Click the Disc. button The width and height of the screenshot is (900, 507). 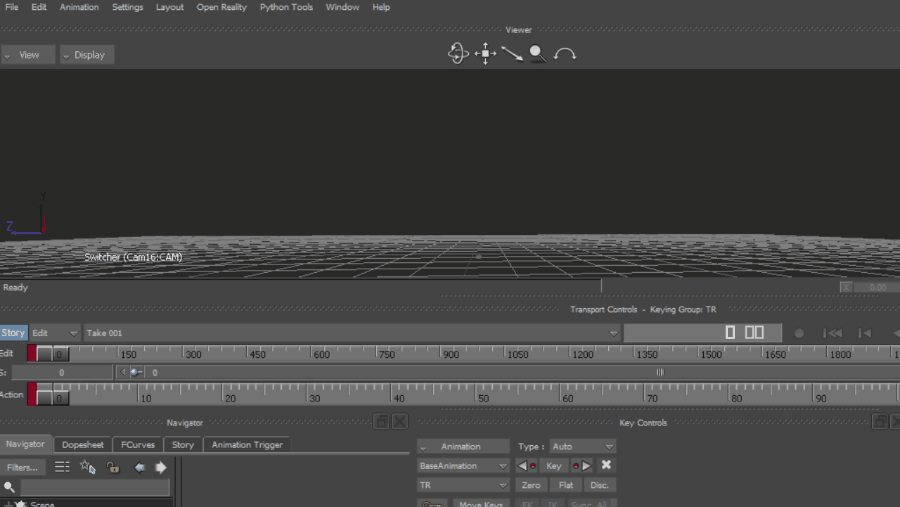599,485
